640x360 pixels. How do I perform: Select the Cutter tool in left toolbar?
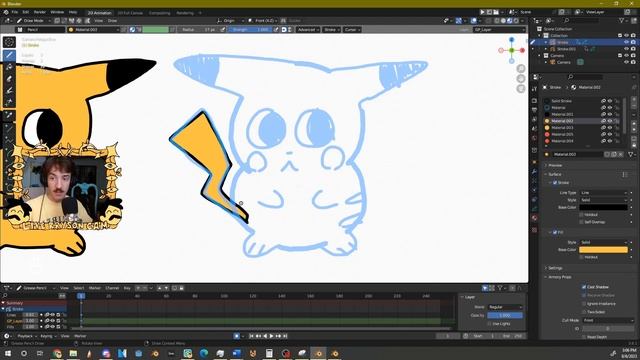pos(9,102)
